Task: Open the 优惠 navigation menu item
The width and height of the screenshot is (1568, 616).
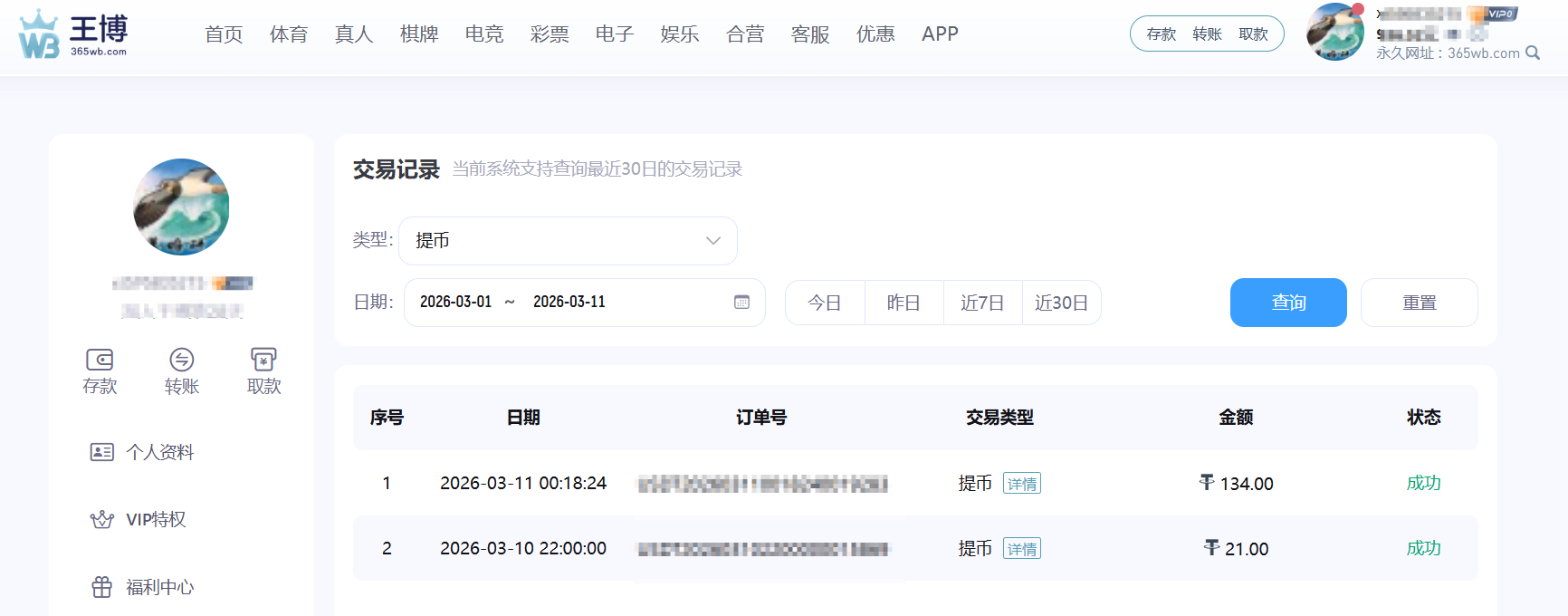Action: [x=875, y=34]
